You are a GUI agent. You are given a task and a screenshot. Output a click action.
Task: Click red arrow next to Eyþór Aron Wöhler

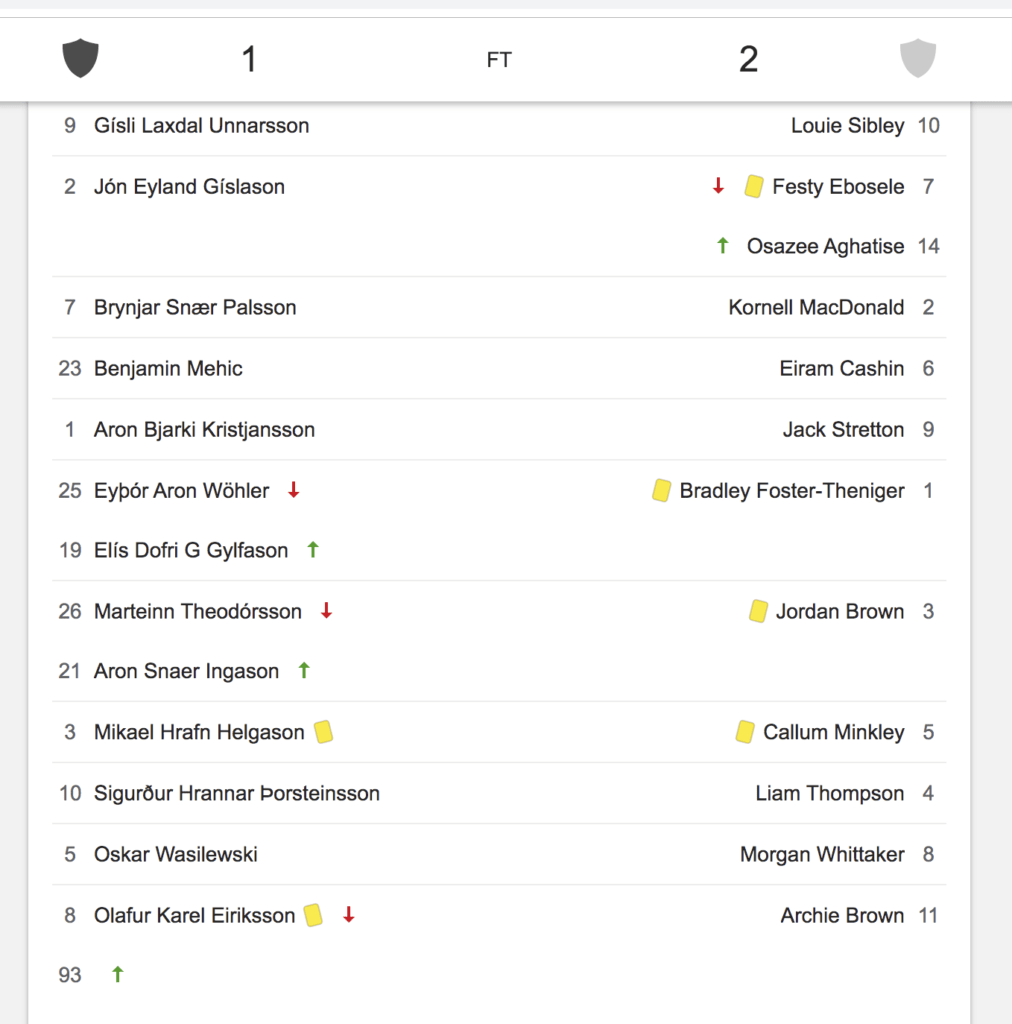click(294, 490)
